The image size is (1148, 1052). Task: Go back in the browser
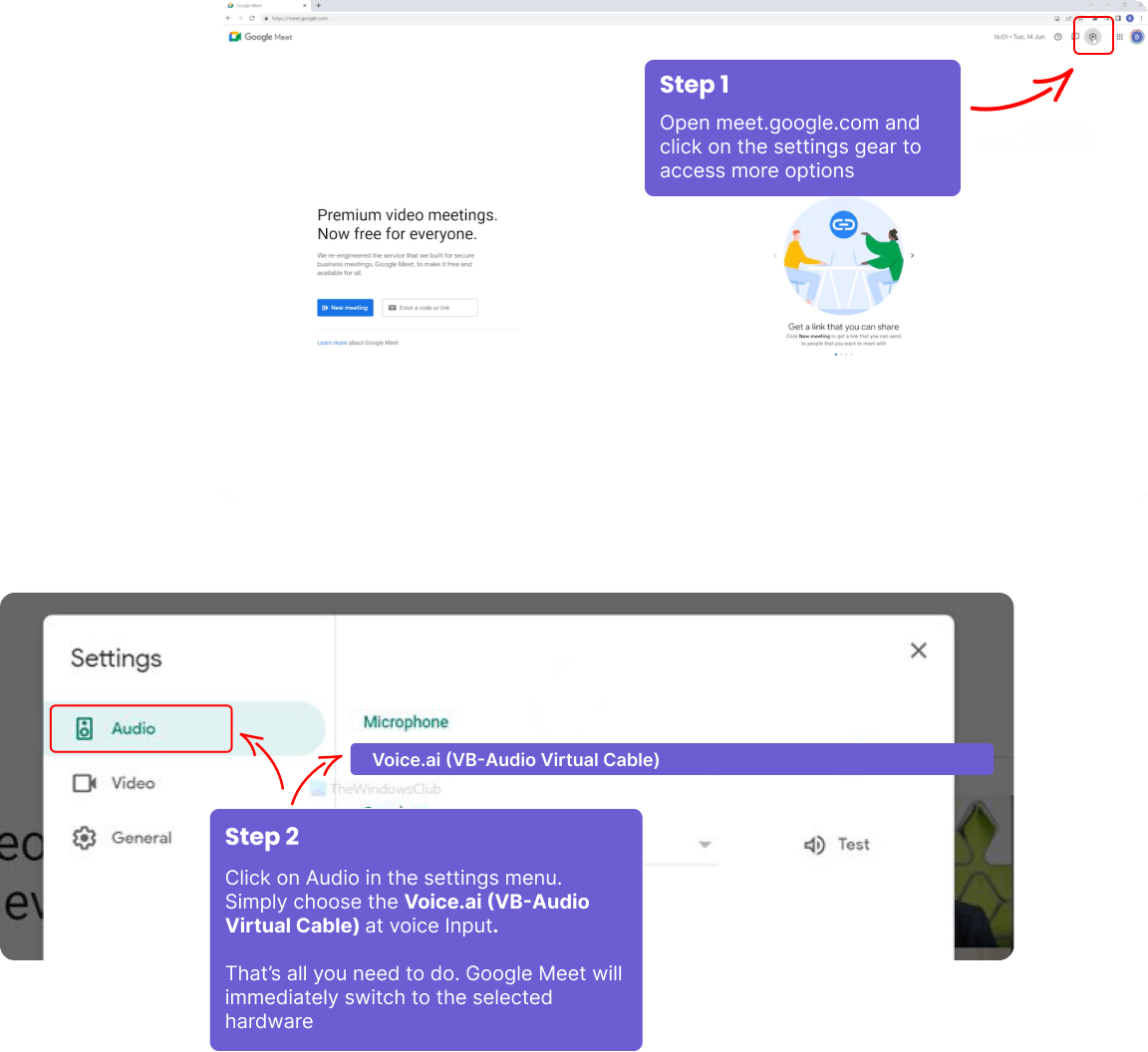(x=228, y=18)
